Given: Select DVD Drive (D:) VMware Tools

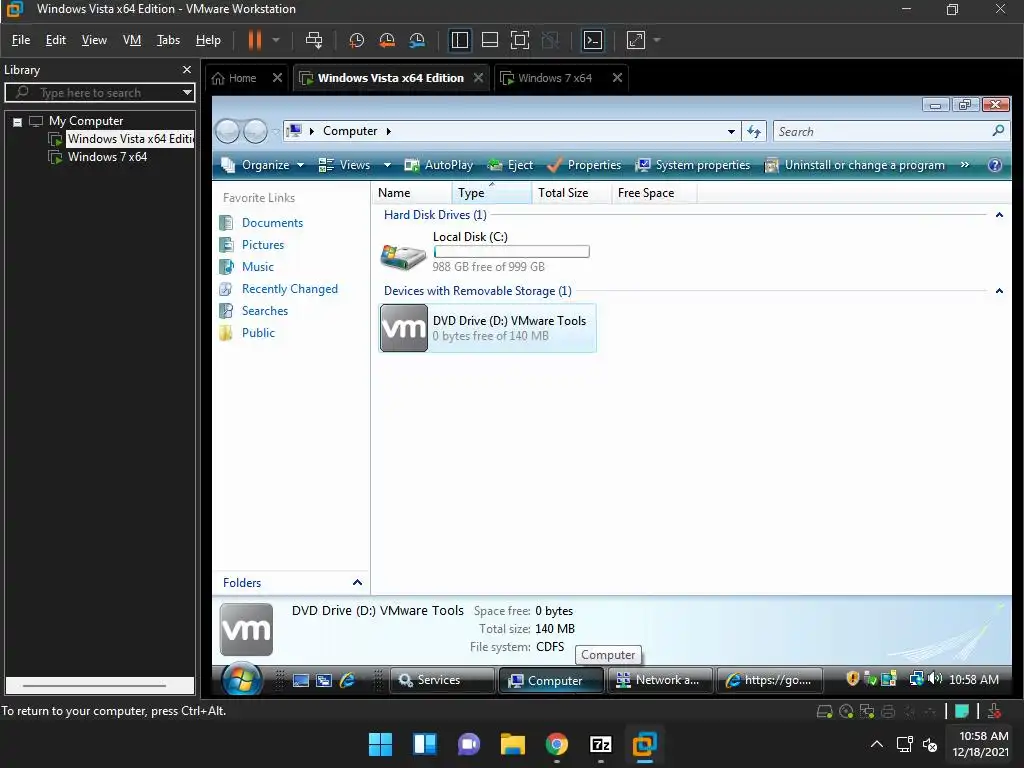Looking at the screenshot, I should pyautogui.click(x=487, y=328).
